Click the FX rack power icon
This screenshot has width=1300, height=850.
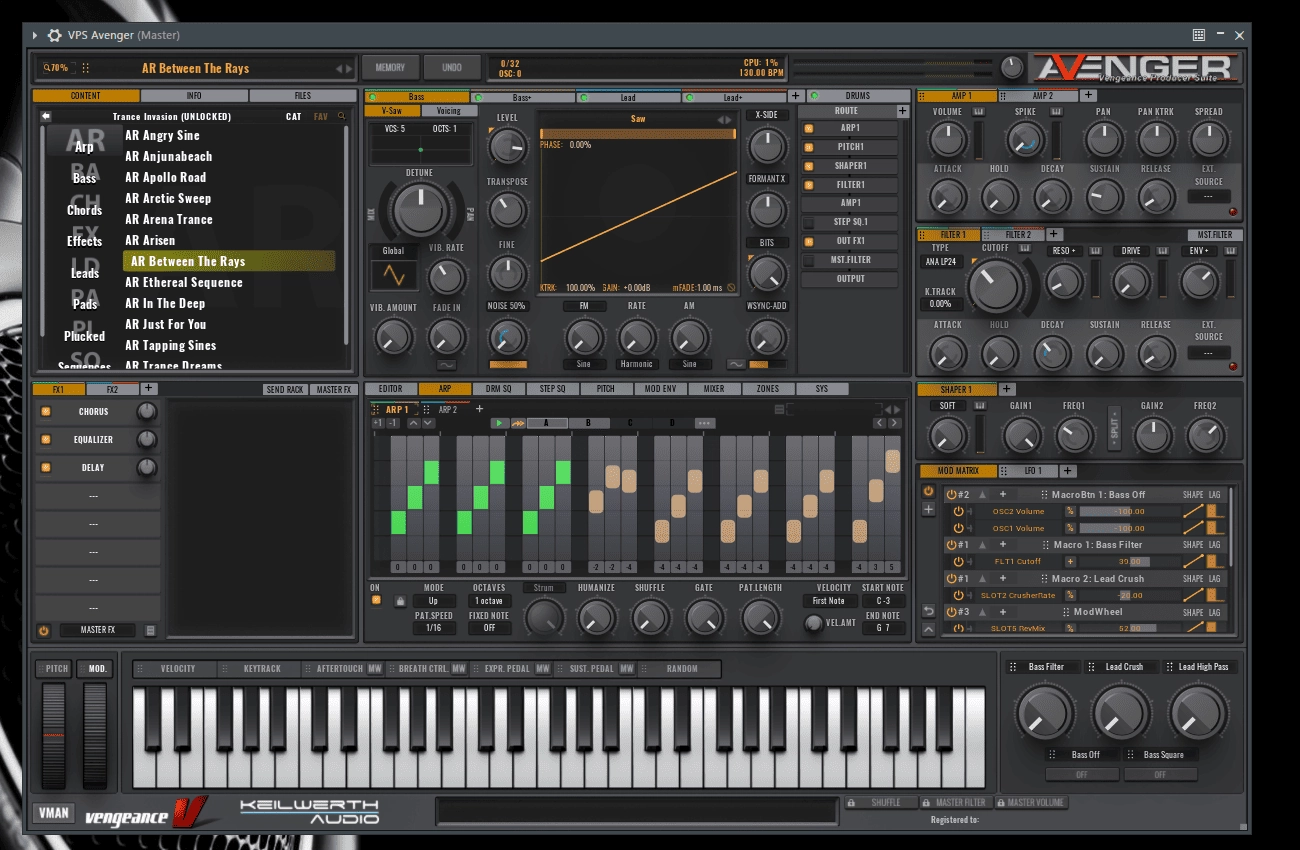click(43, 630)
